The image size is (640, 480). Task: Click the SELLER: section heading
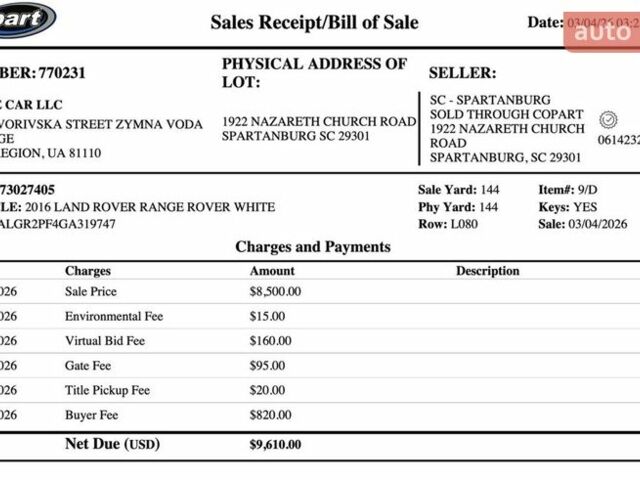coord(462,73)
